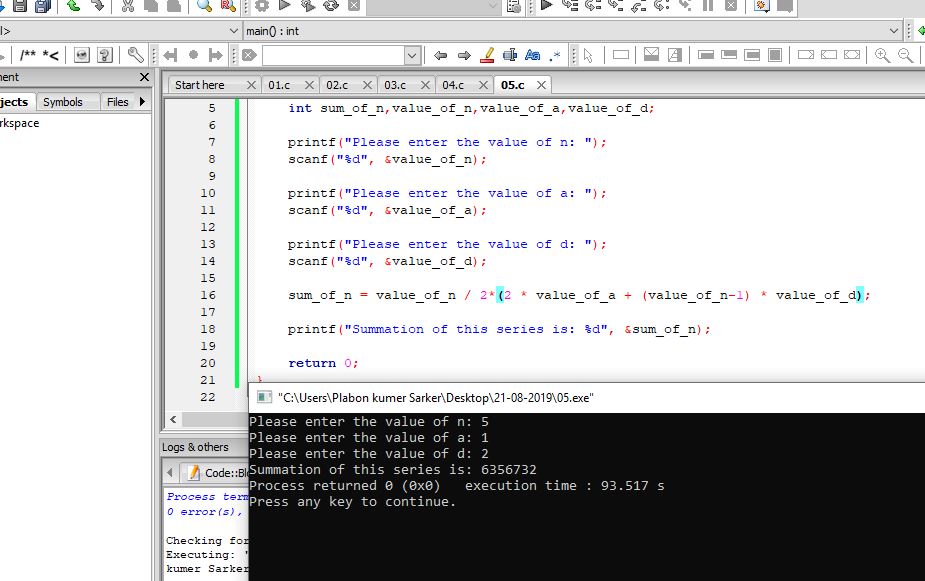Click the Build gear icon
The image size is (925, 581).
pos(261,6)
